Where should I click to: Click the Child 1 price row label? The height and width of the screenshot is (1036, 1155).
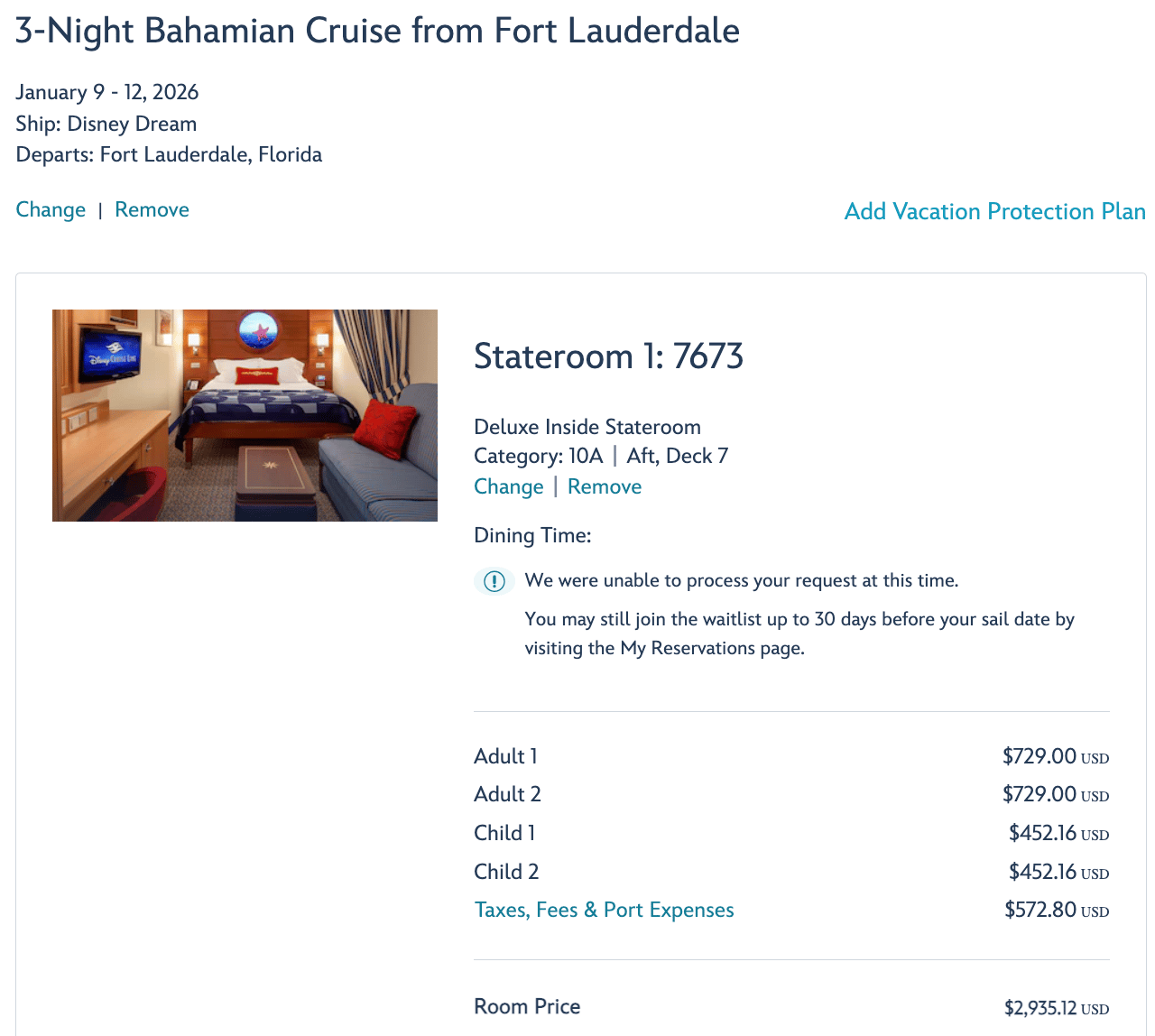pyautogui.click(x=504, y=833)
